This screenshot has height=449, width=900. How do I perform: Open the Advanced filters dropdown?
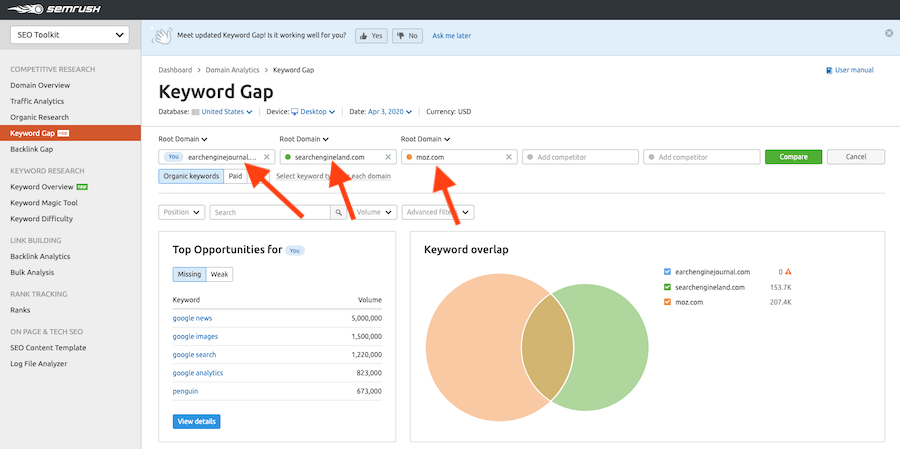click(438, 212)
